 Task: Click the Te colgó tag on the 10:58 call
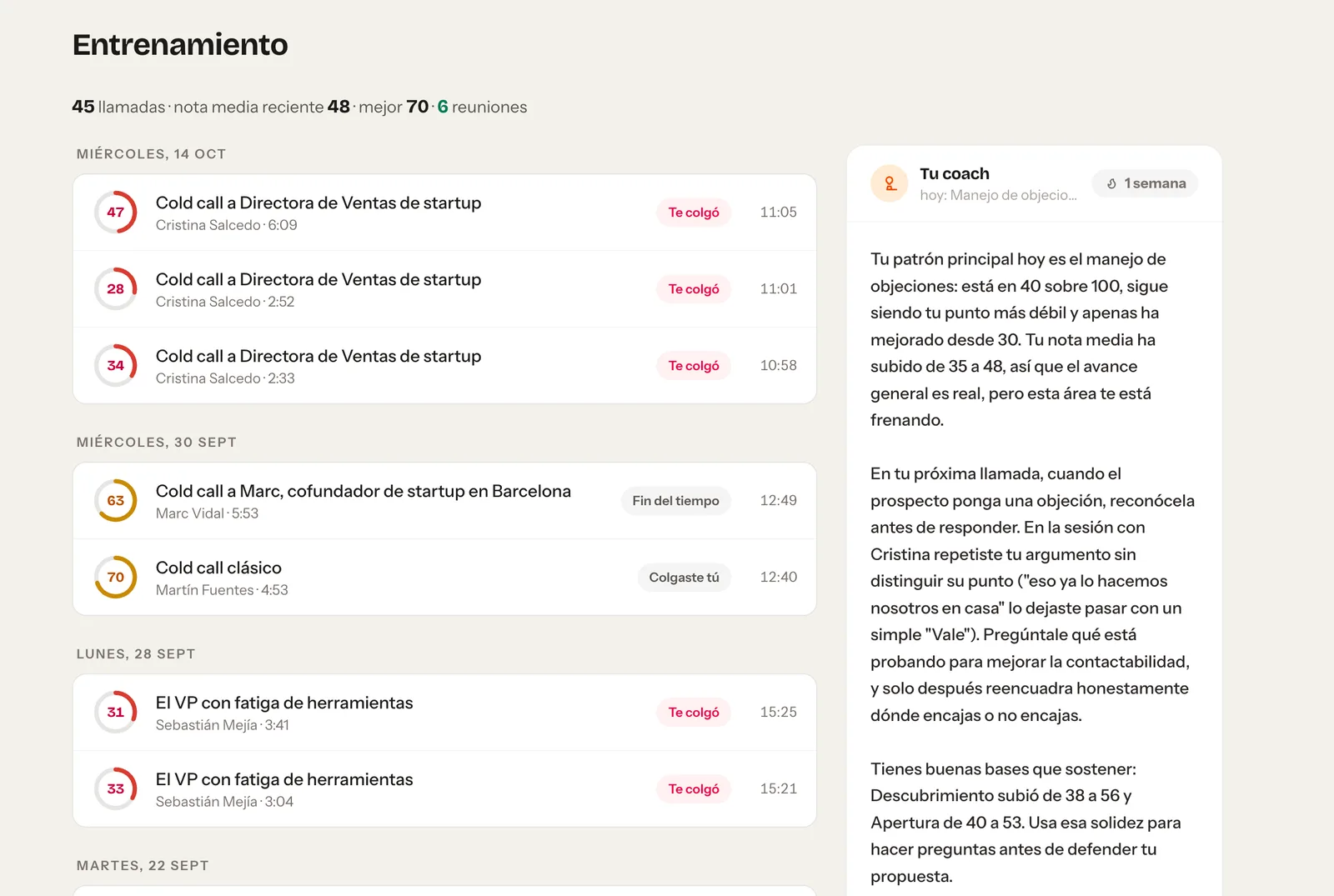pyautogui.click(x=694, y=366)
